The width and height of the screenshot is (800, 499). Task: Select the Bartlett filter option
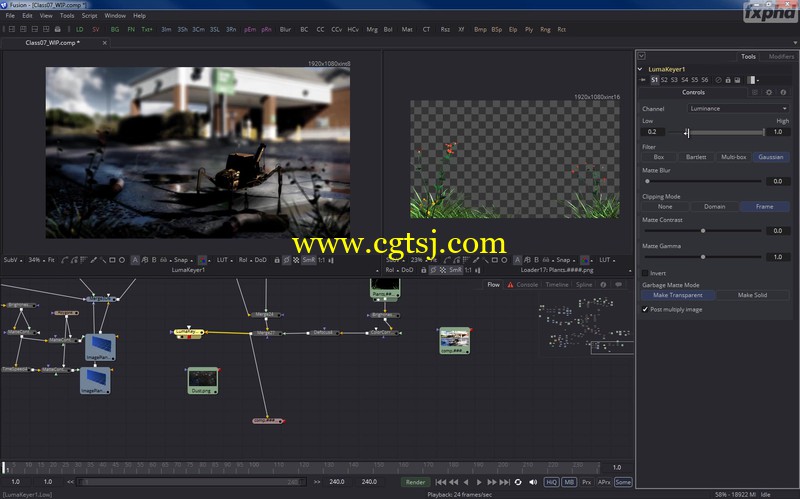[x=696, y=157]
